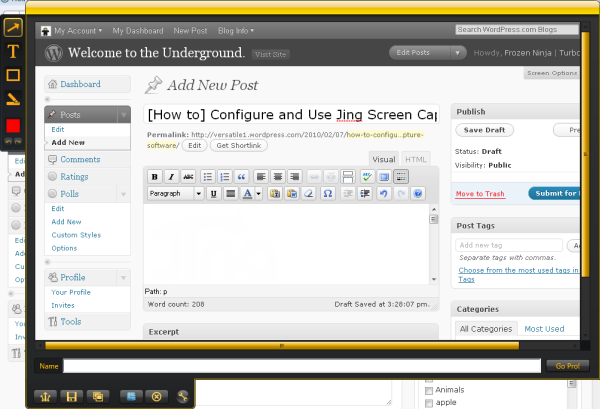600x409 pixels.
Task: Select the Jing highlight tool
Action: point(13,99)
